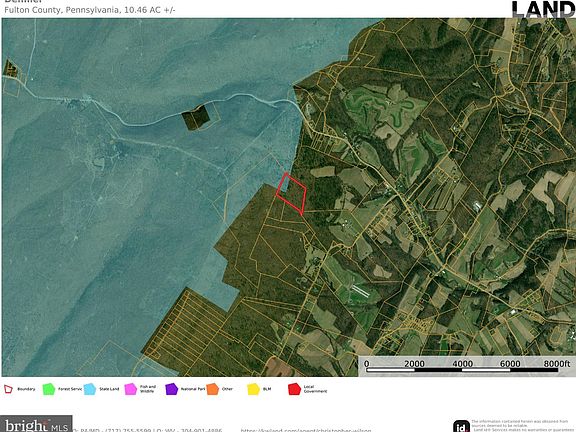Screen dimensions: 576x432
Task: Click the 'Boundary' legend label
Action: point(26,389)
